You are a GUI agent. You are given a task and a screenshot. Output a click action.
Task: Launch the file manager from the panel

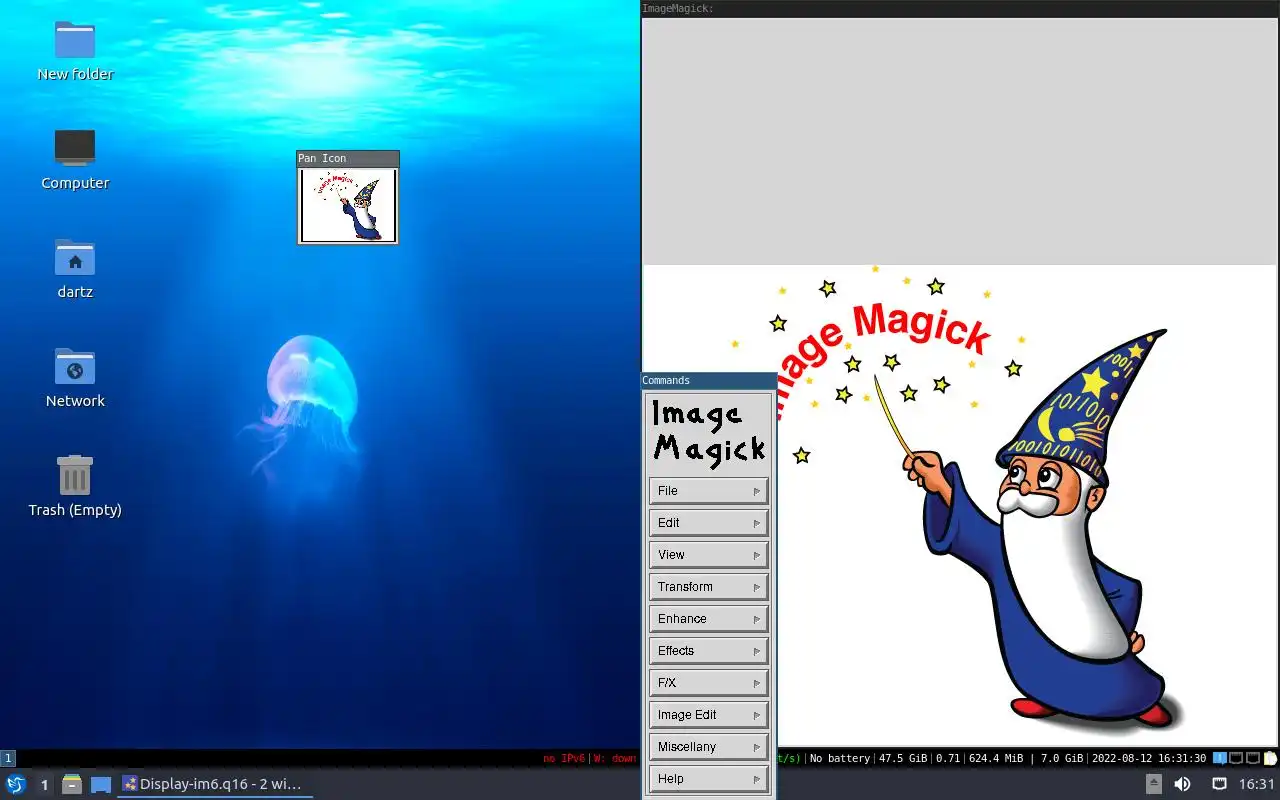[x=72, y=784]
